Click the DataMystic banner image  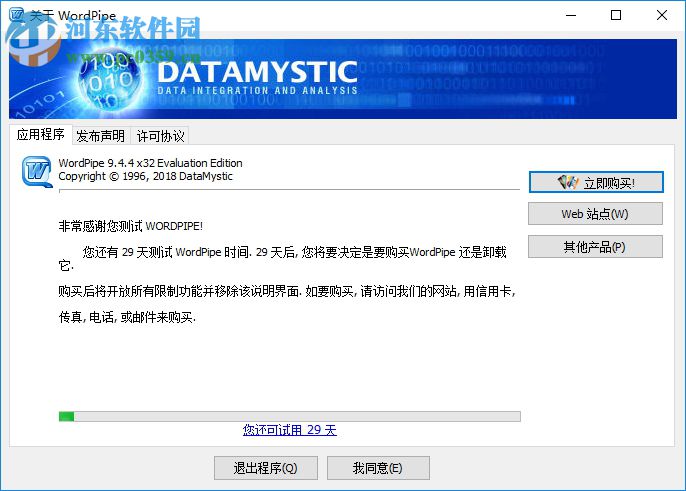pos(343,79)
